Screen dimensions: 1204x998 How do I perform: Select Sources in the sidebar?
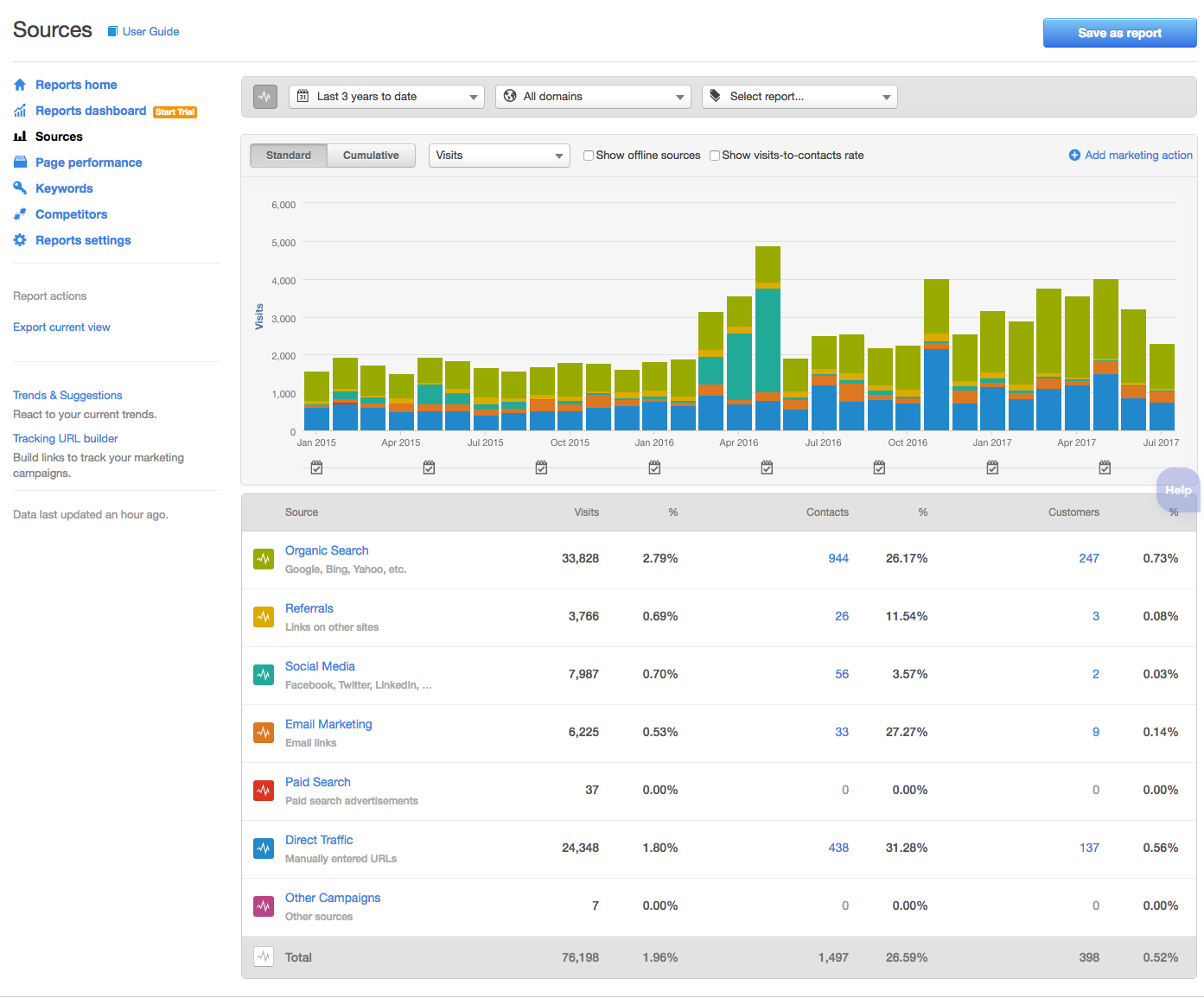(59, 137)
